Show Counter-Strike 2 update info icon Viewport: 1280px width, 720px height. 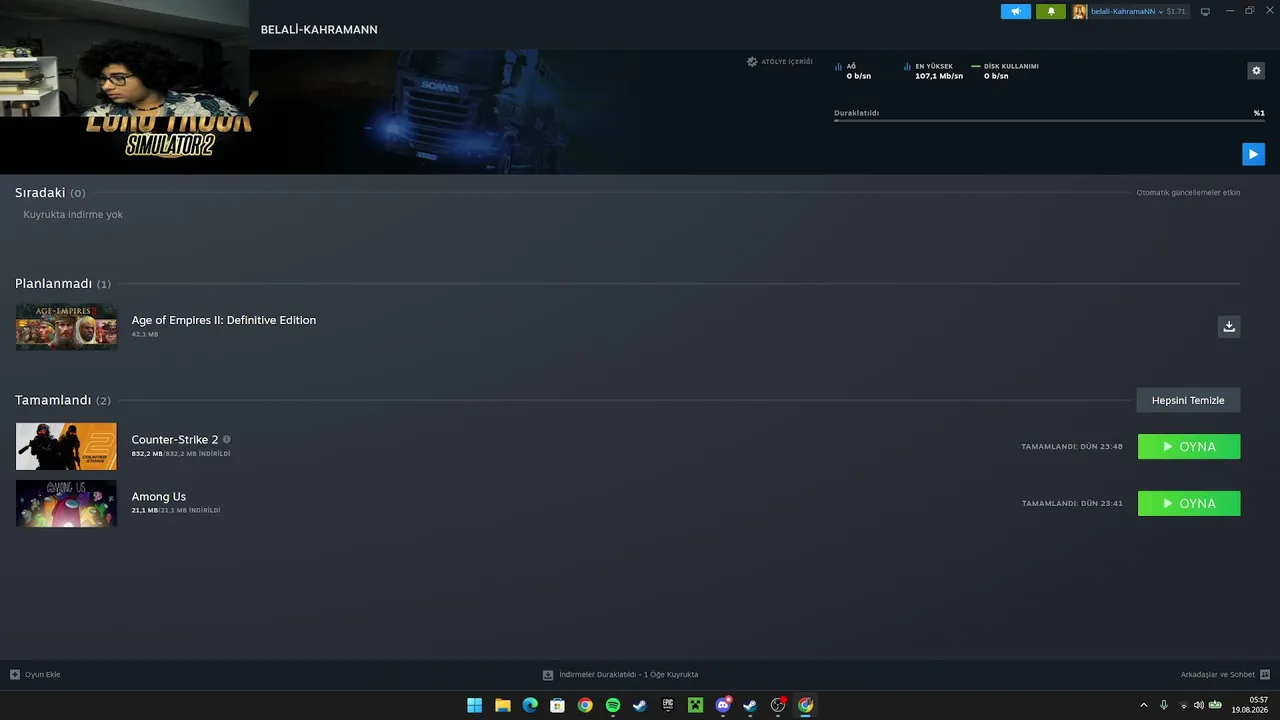point(226,439)
